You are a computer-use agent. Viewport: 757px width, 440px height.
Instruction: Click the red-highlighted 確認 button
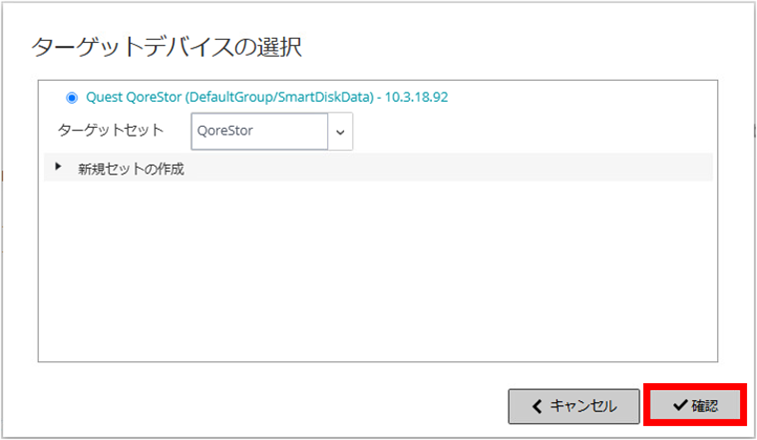pos(695,406)
